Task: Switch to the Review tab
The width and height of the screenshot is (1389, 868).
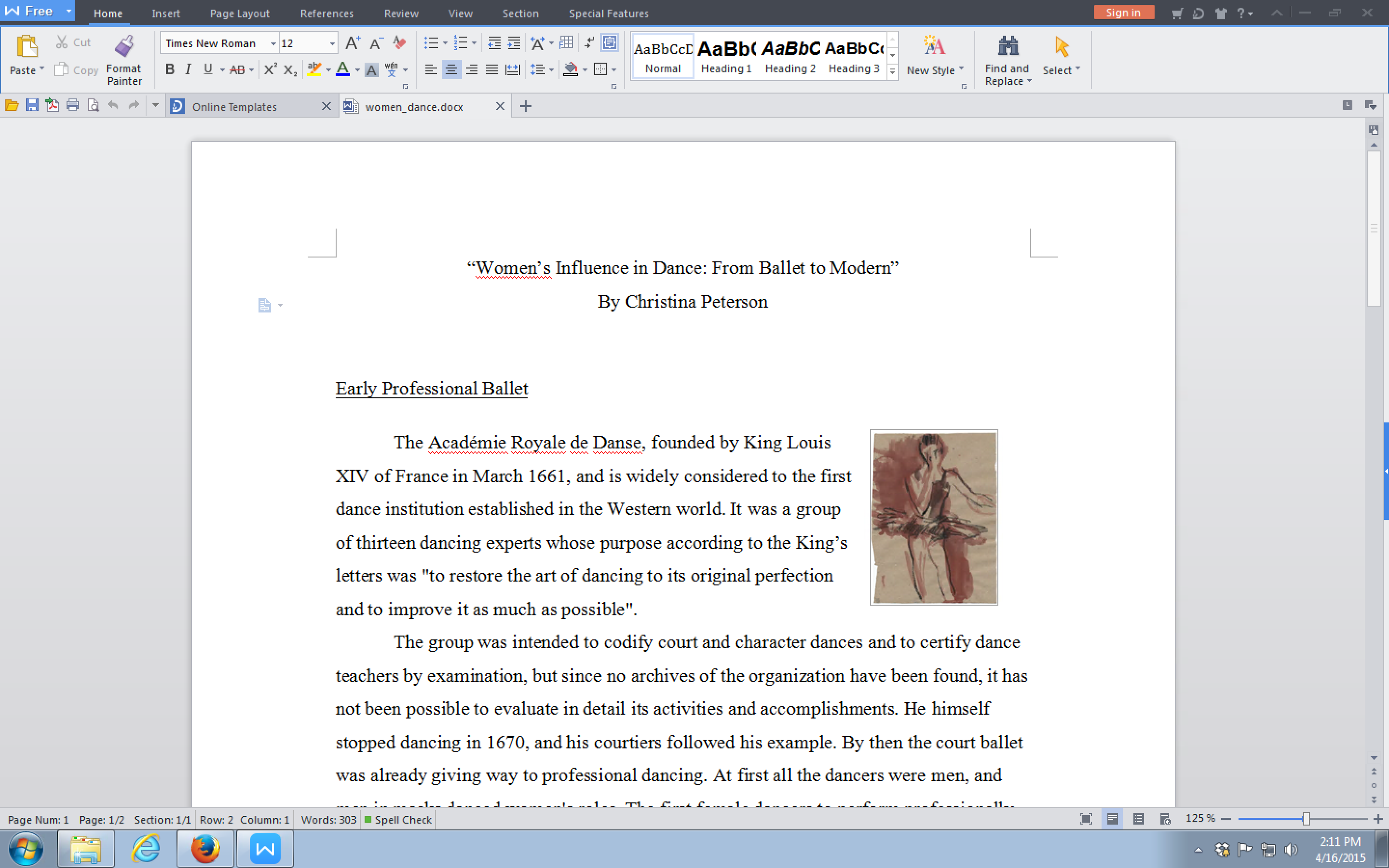Action: pyautogui.click(x=401, y=13)
